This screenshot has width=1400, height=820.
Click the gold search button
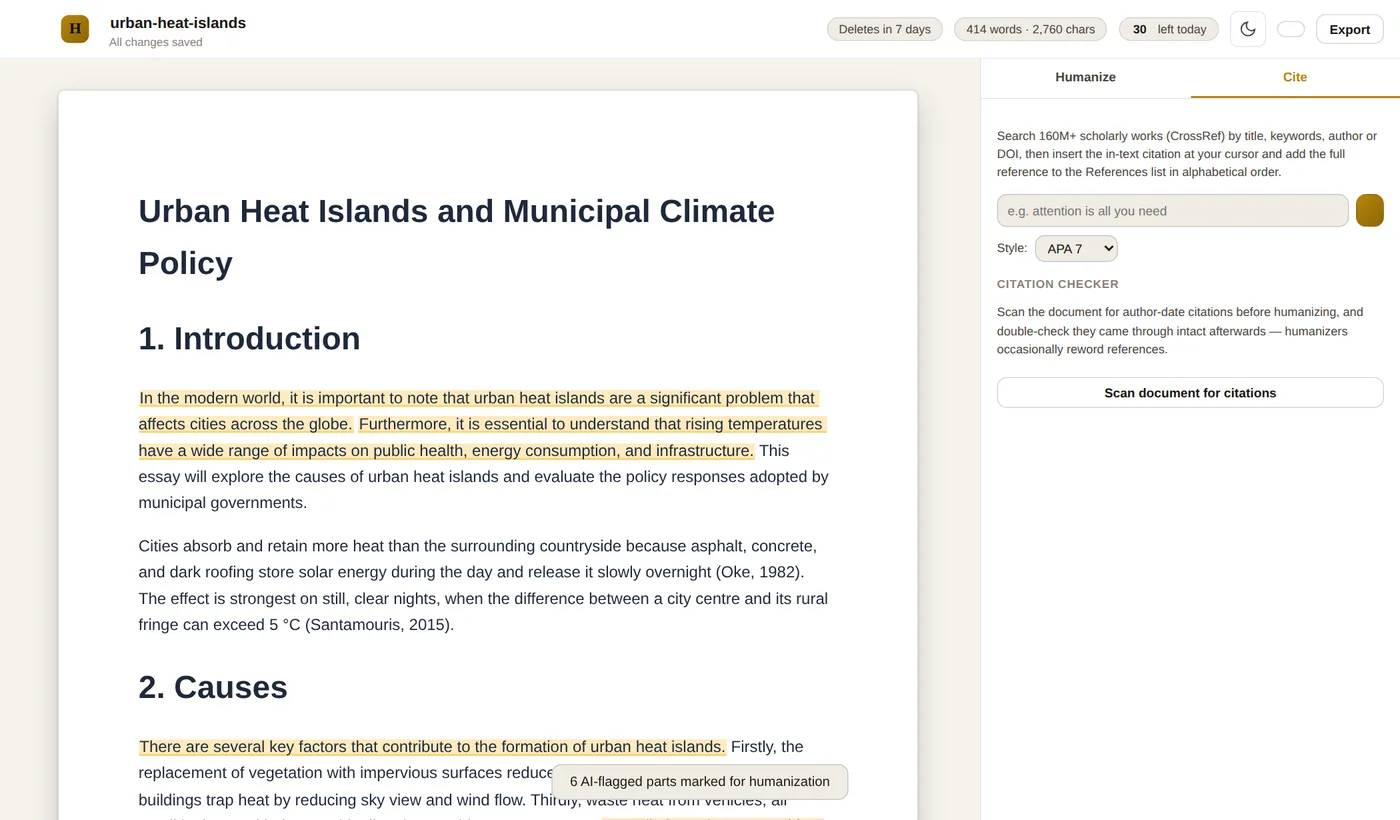(x=1369, y=211)
